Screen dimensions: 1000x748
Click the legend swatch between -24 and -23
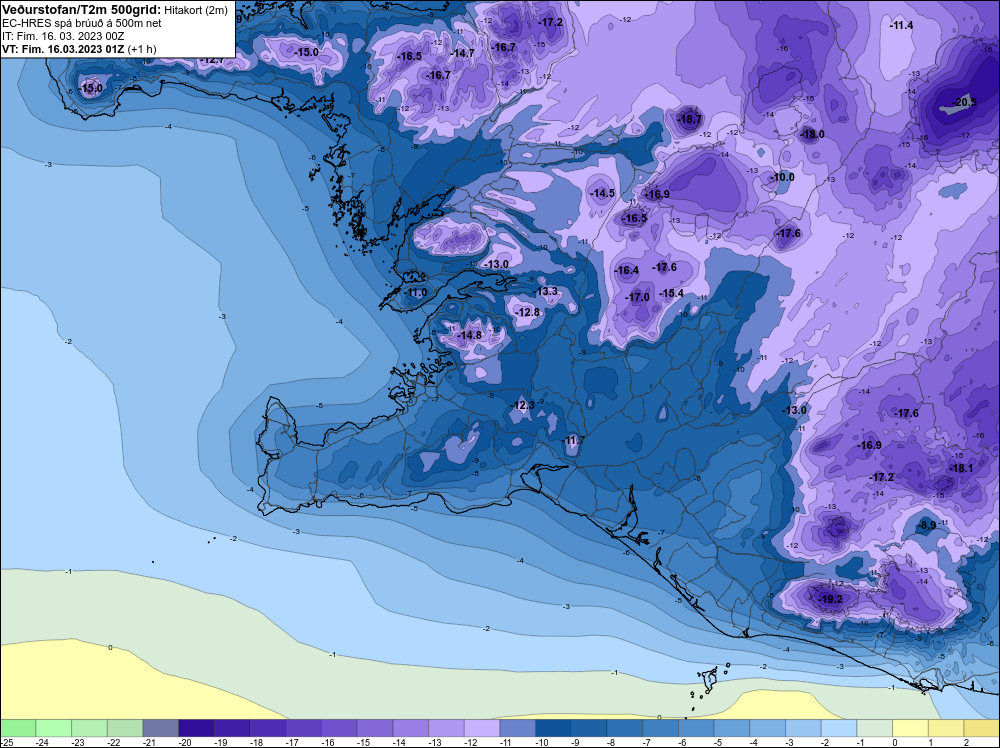click(54, 728)
